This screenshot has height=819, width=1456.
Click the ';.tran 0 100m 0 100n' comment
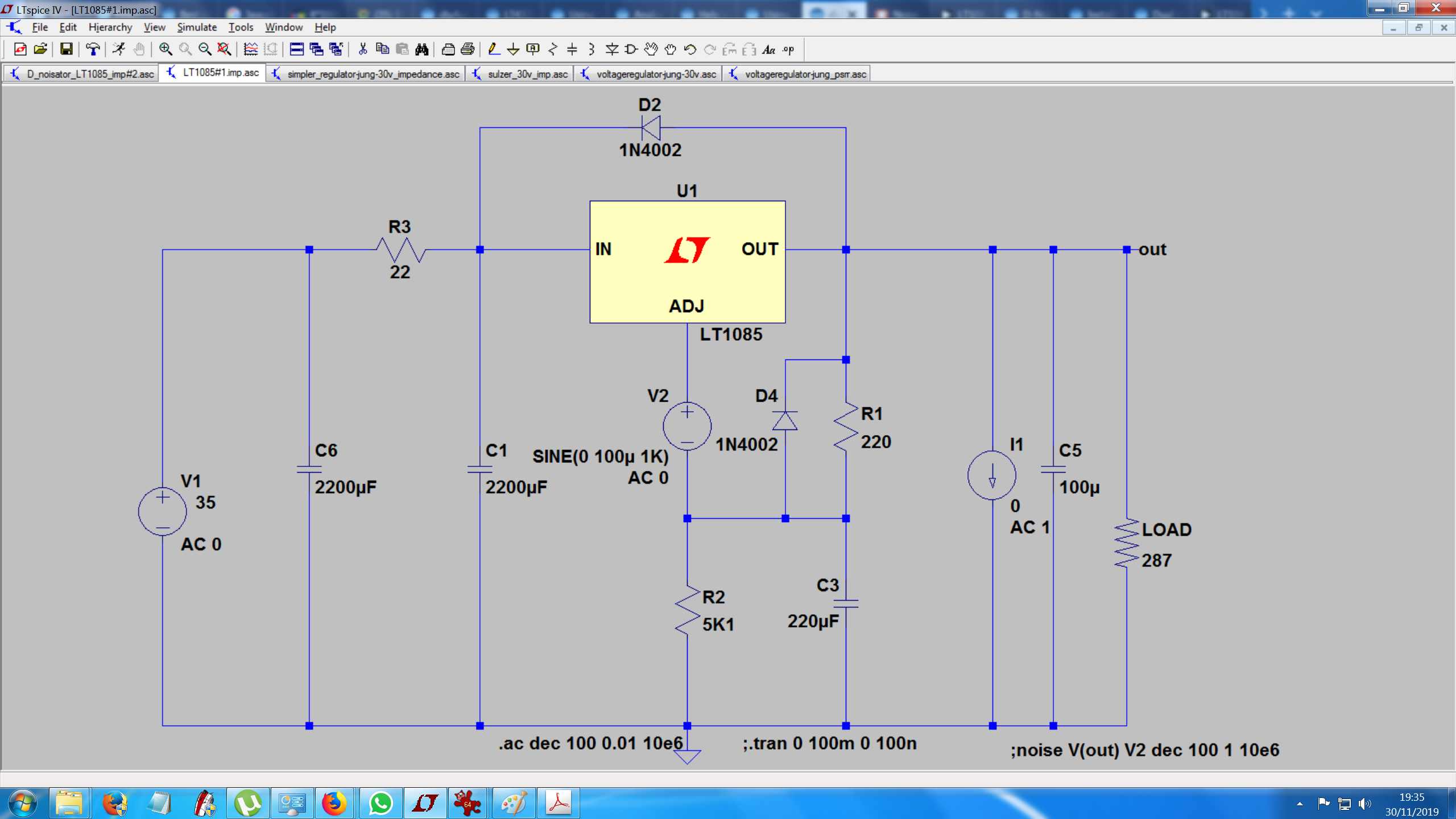coord(829,743)
